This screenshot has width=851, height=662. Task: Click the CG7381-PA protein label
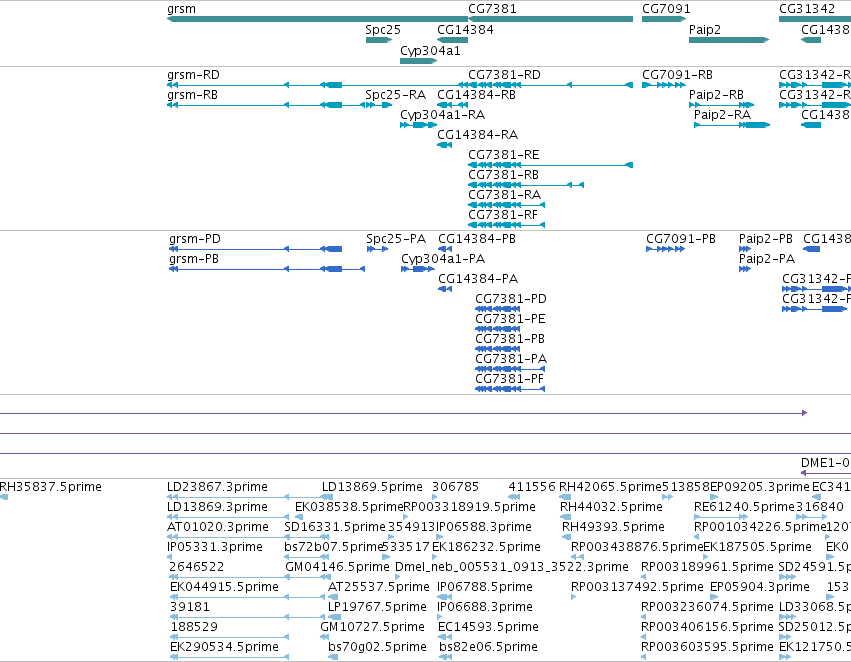pos(511,359)
